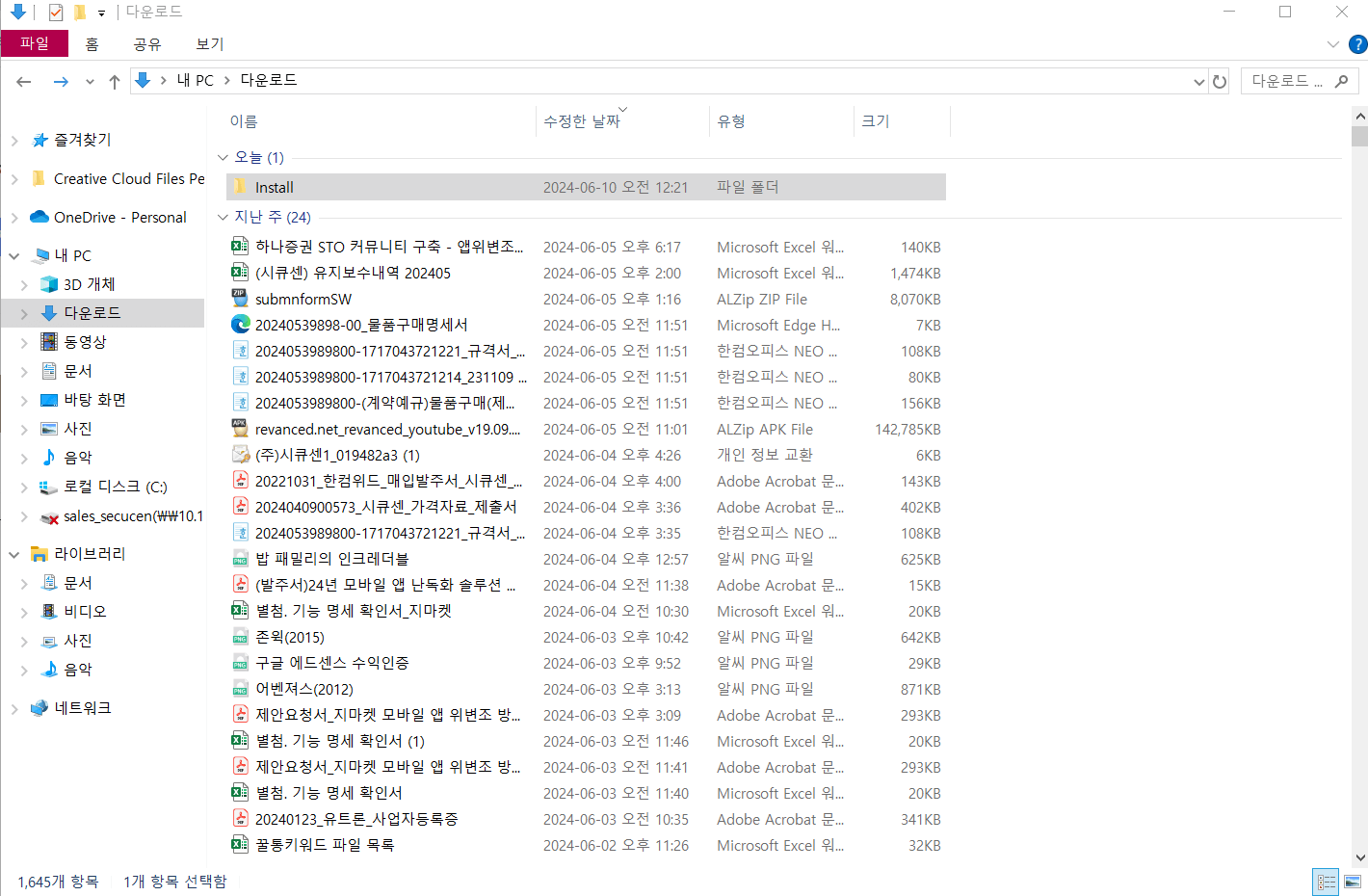Select the revanced youtube APK file icon
1368x896 pixels.
pyautogui.click(x=240, y=429)
